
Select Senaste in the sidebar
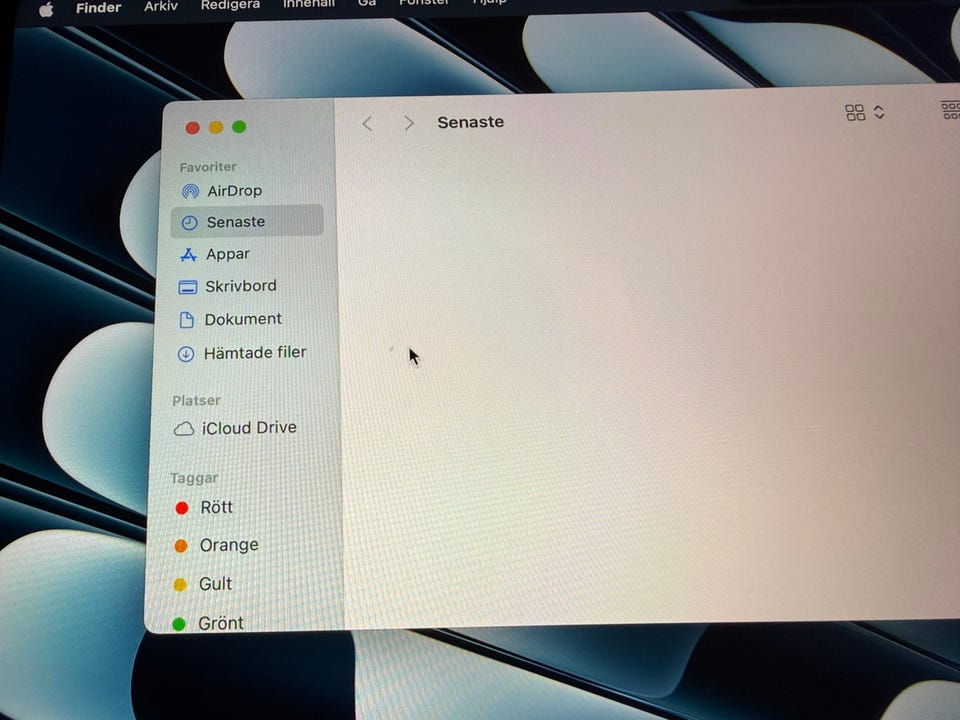(247, 221)
